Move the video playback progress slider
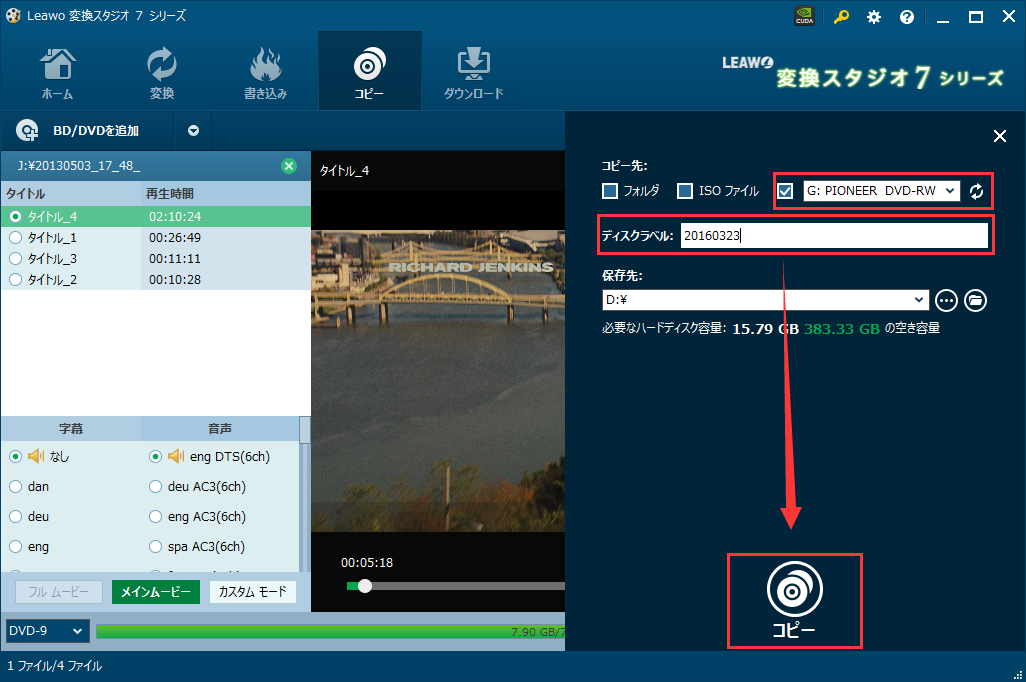Image resolution: width=1026 pixels, height=682 pixels. (x=365, y=586)
